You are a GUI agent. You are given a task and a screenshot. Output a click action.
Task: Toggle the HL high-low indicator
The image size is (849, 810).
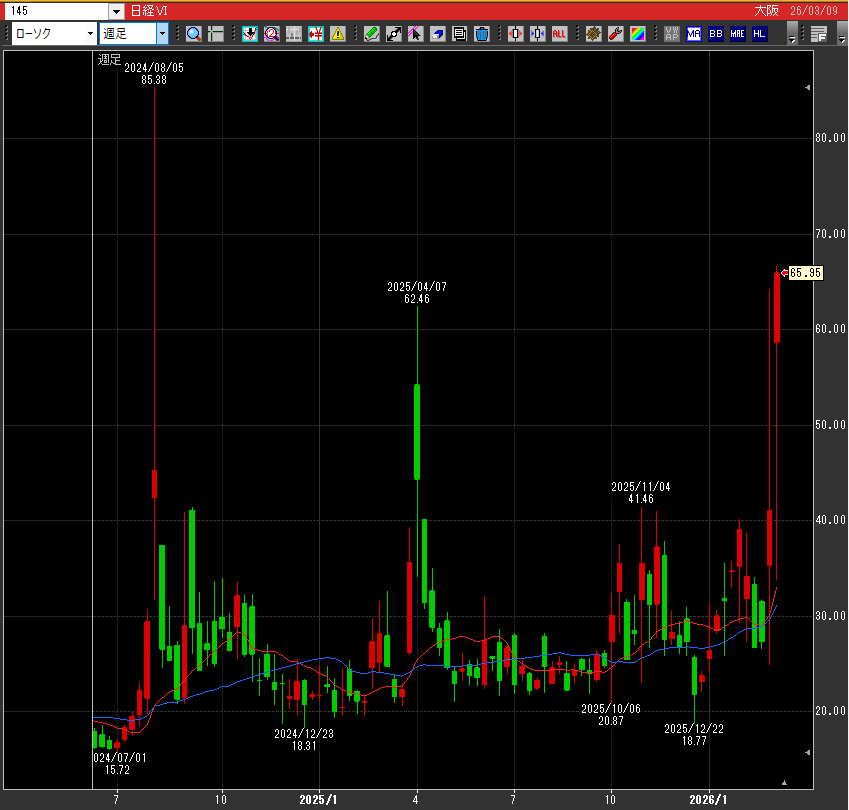759,34
